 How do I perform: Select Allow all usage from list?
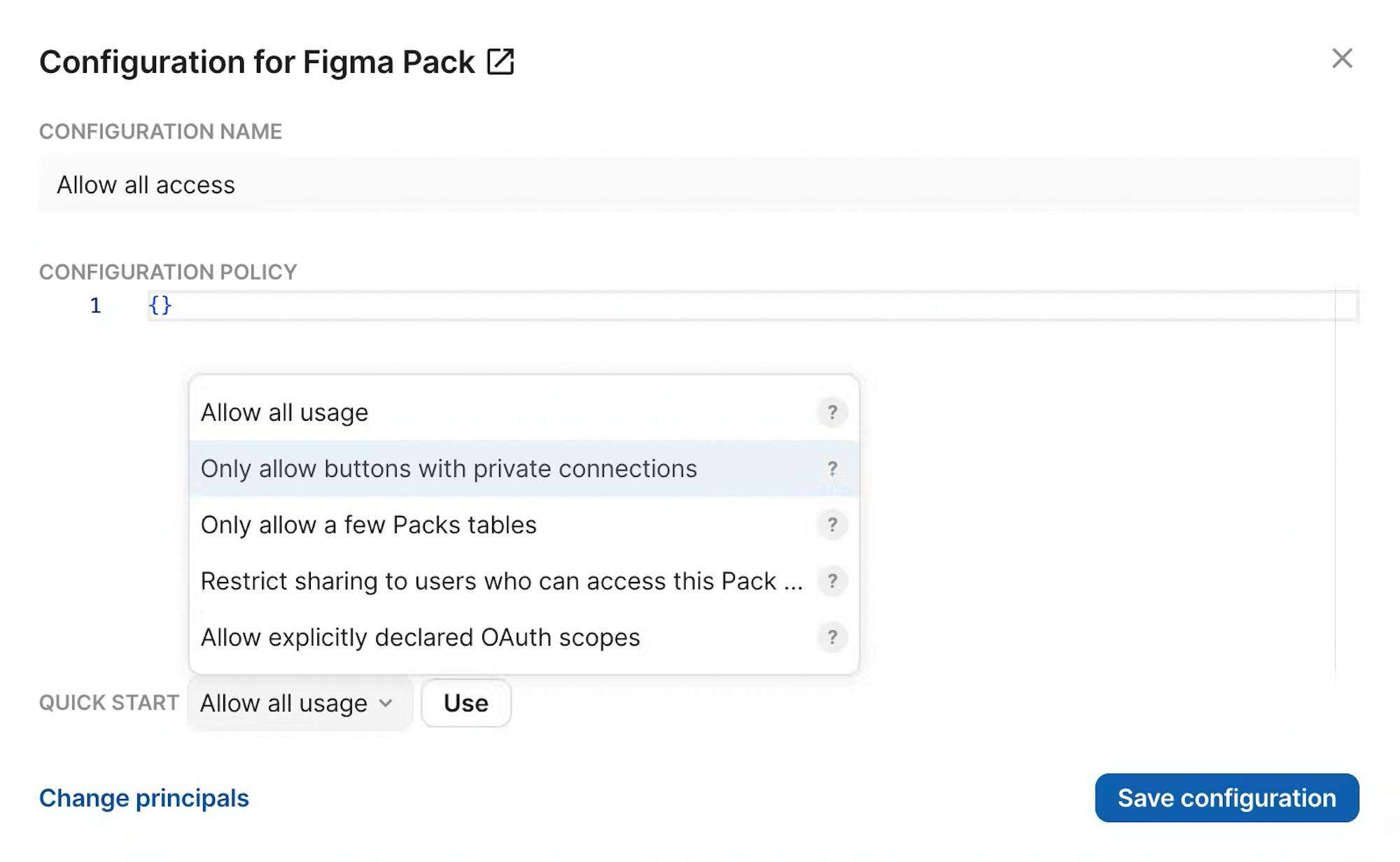click(x=524, y=412)
